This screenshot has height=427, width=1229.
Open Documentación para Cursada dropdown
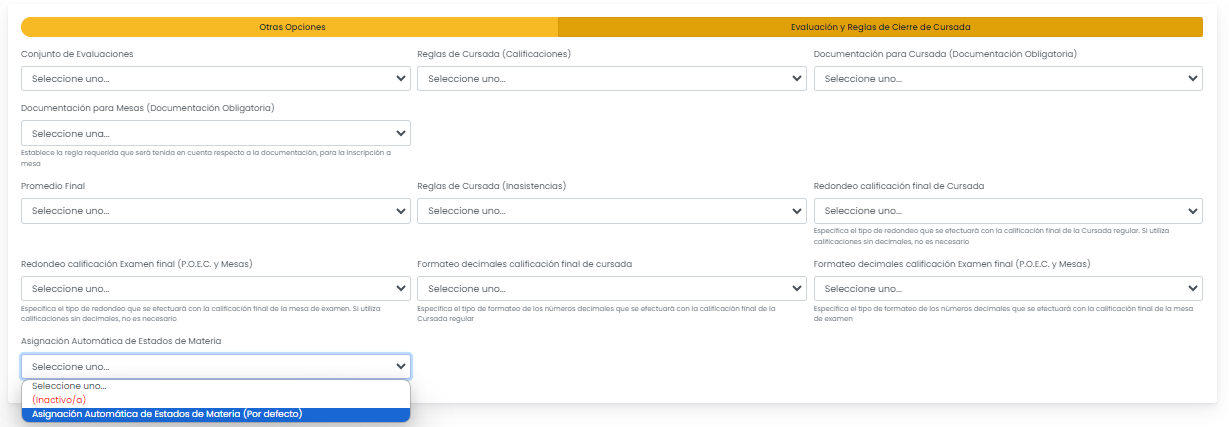pyautogui.click(x=1008, y=78)
